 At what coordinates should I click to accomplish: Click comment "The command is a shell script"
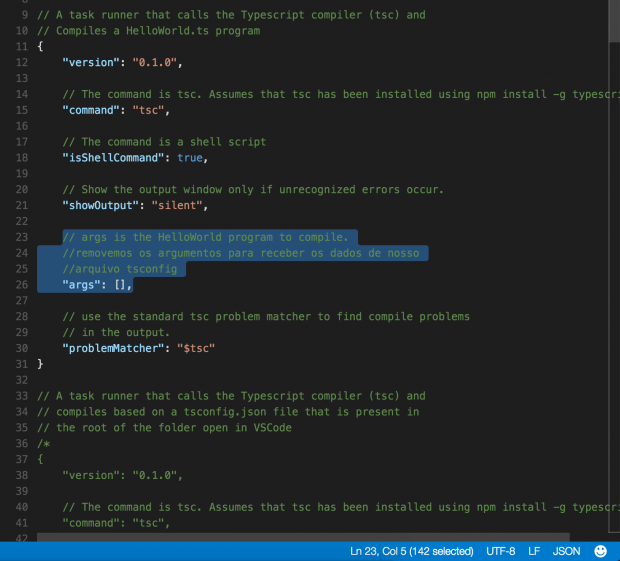164,142
